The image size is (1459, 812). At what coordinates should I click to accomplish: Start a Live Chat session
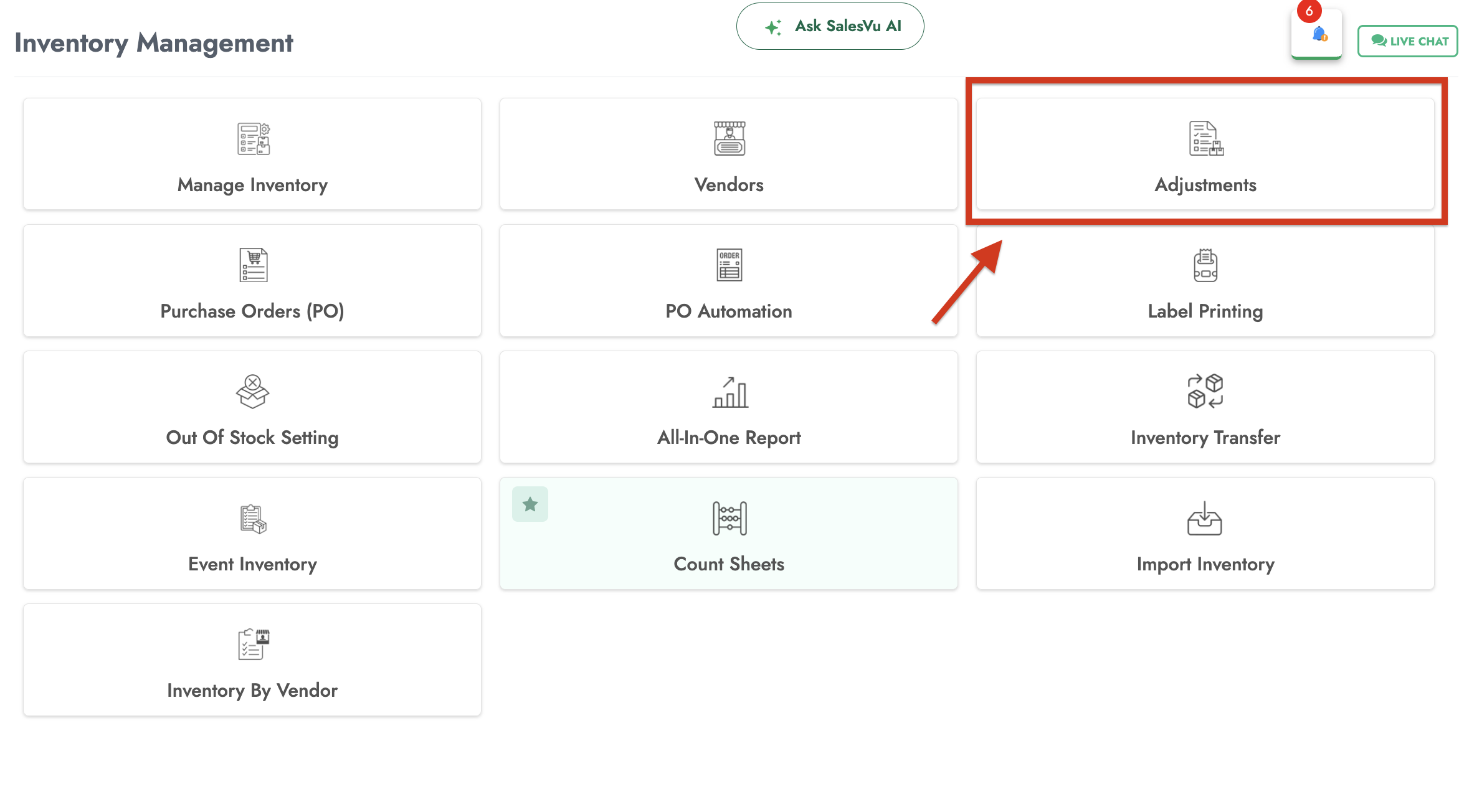pyautogui.click(x=1409, y=41)
